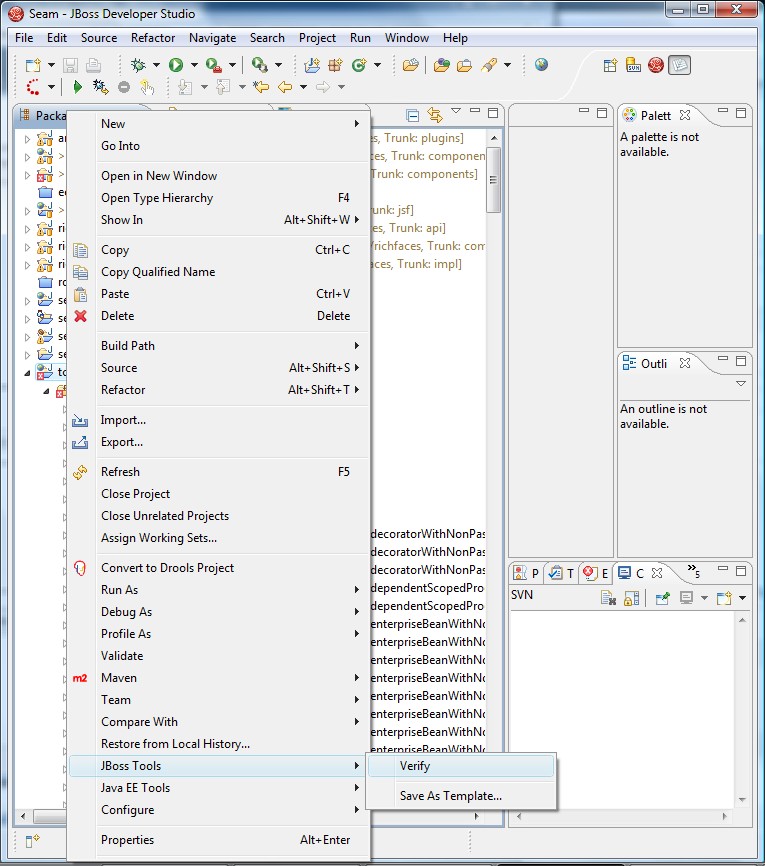This screenshot has height=866, width=765.
Task: Choose Verify from JBoss Tools submenu
Action: (461, 766)
